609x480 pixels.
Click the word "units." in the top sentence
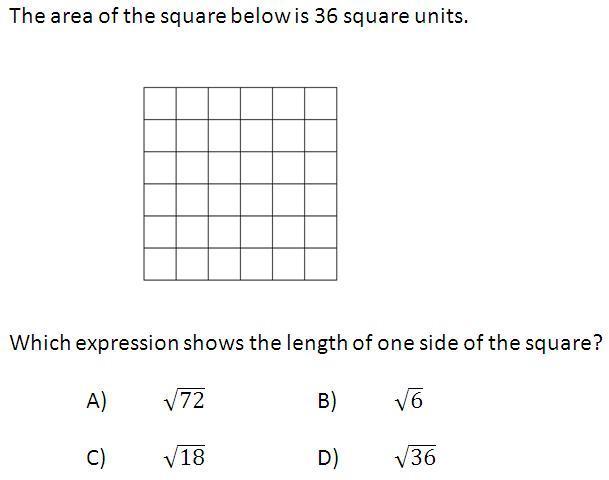pyautogui.click(x=440, y=17)
